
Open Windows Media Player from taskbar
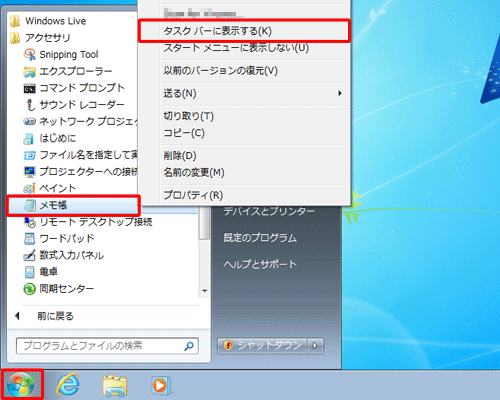pyautogui.click(x=161, y=386)
